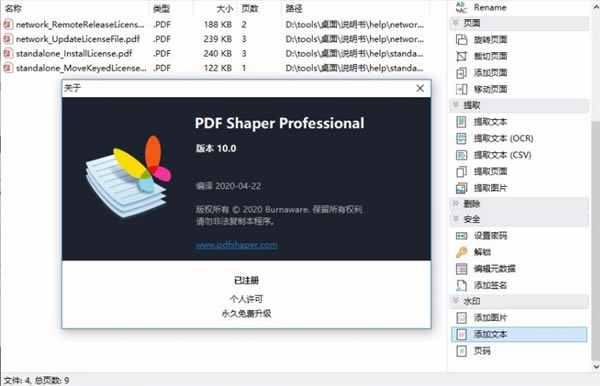
Task: Click the 编辑元数据 edit metadata icon
Action: coord(461,269)
